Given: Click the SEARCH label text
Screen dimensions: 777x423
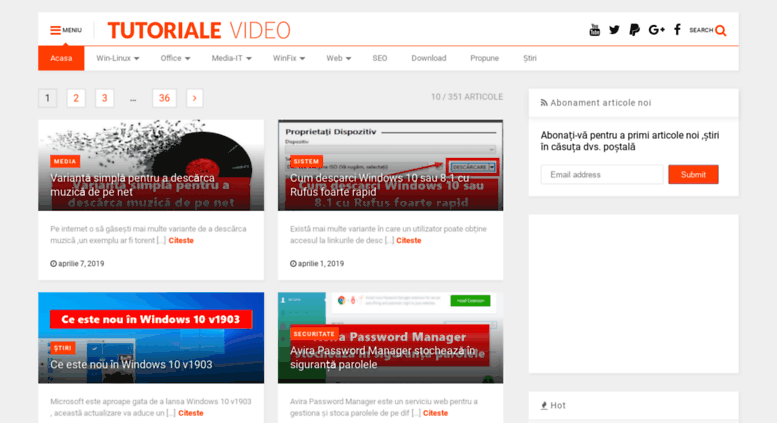Looking at the screenshot, I should pyautogui.click(x=701, y=30).
